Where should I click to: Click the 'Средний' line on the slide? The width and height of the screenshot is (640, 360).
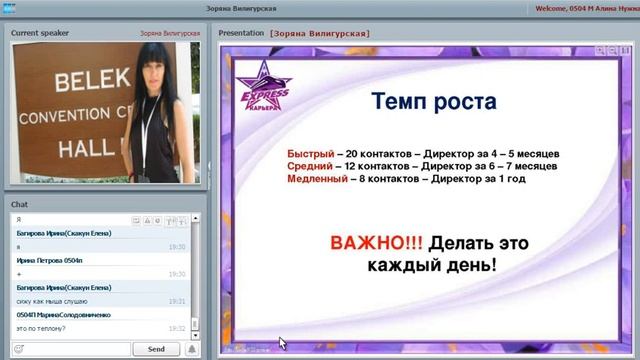422,166
